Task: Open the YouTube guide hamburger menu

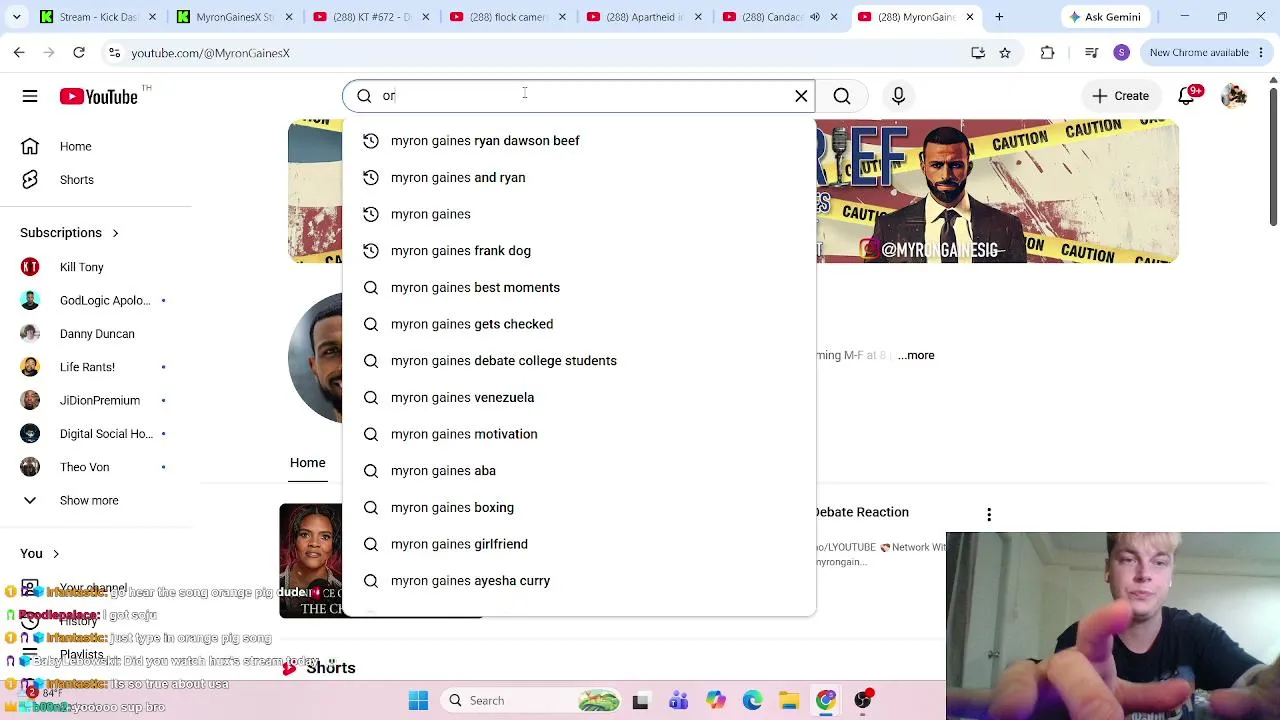Action: (30, 96)
